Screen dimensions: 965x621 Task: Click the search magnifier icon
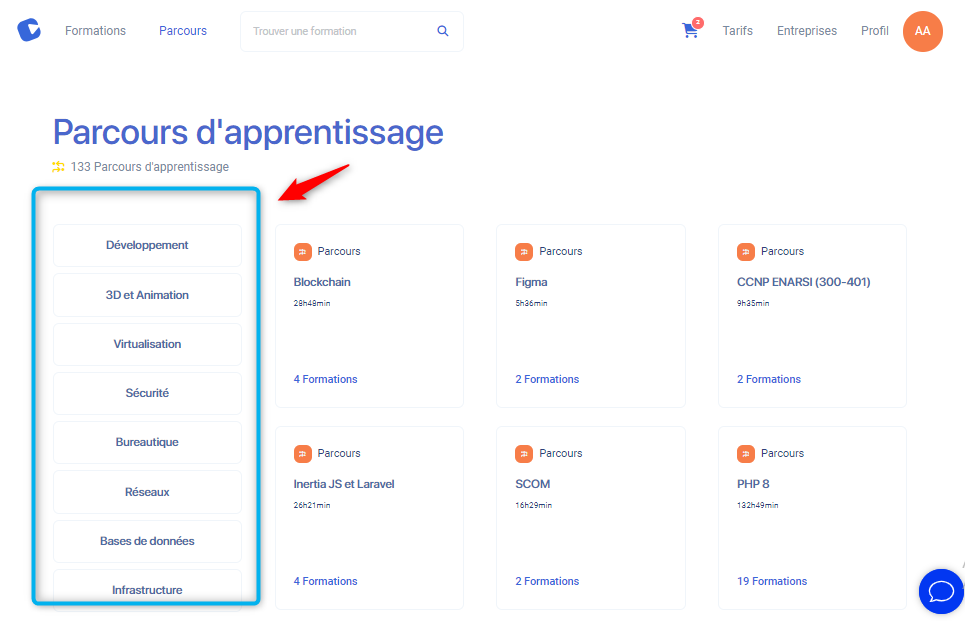[442, 31]
